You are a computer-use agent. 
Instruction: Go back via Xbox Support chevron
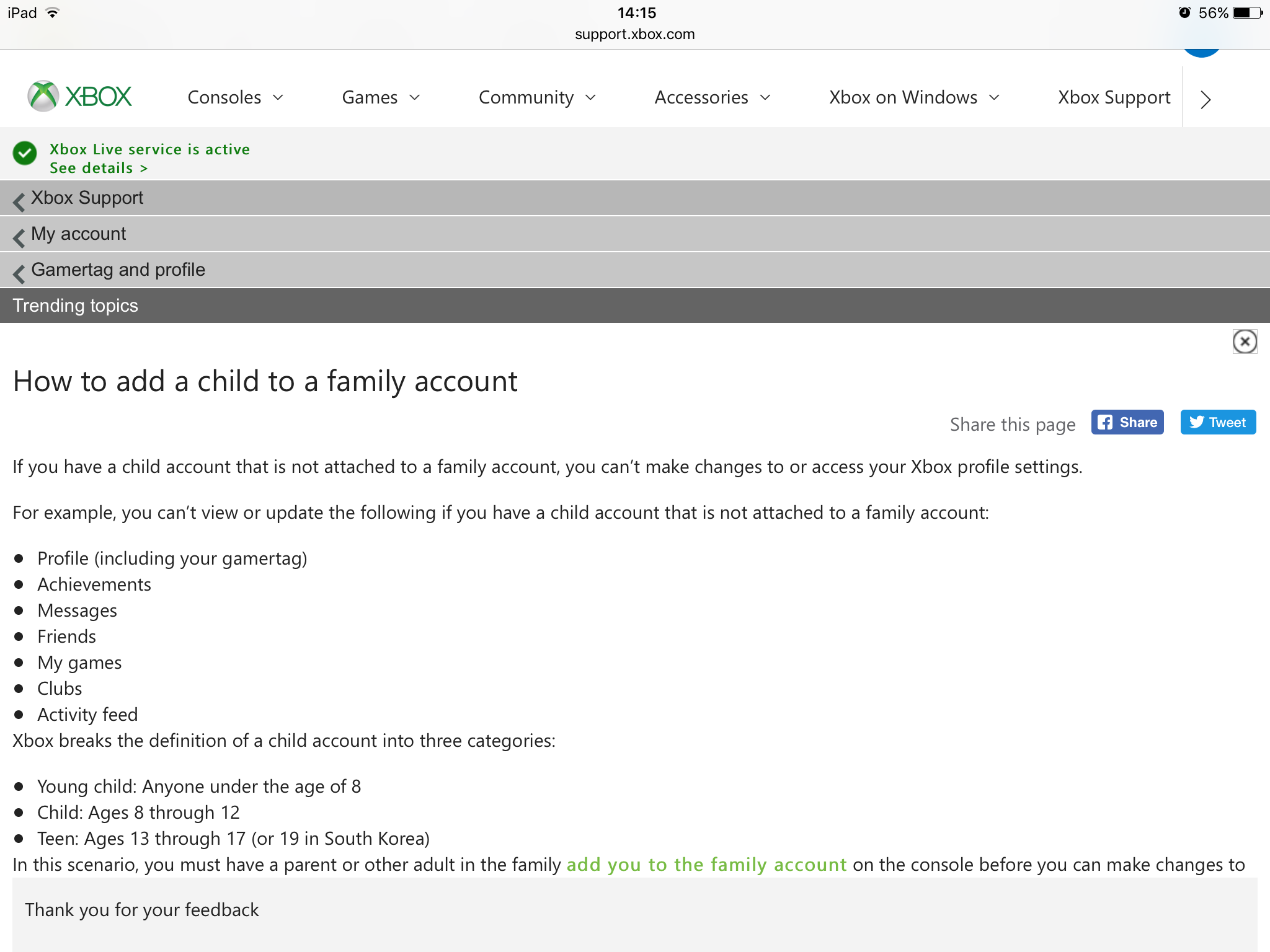(x=19, y=201)
